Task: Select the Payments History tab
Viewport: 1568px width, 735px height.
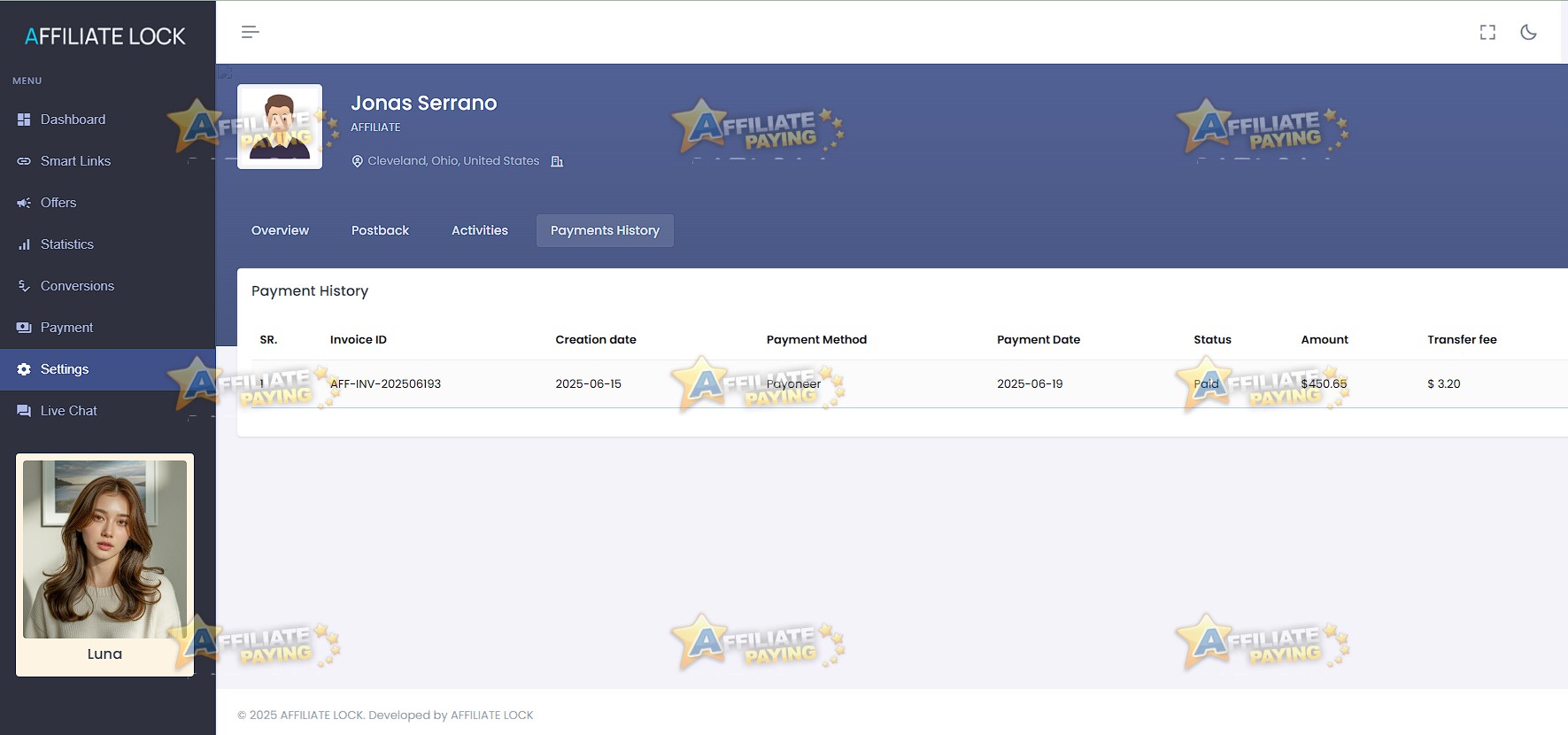Action: coord(605,230)
